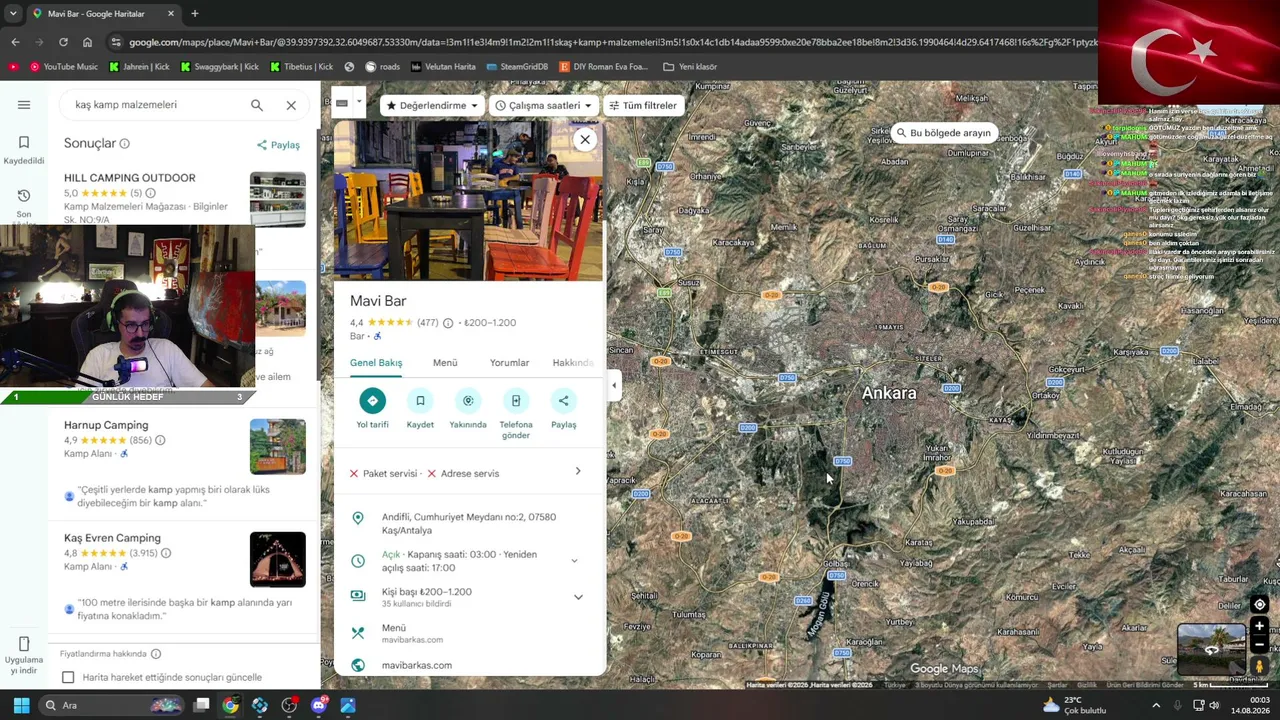Toggle Harita hareket ettiğinde sonuçları güncelle checkbox
Image resolution: width=1280 pixels, height=720 pixels.
(x=68, y=678)
